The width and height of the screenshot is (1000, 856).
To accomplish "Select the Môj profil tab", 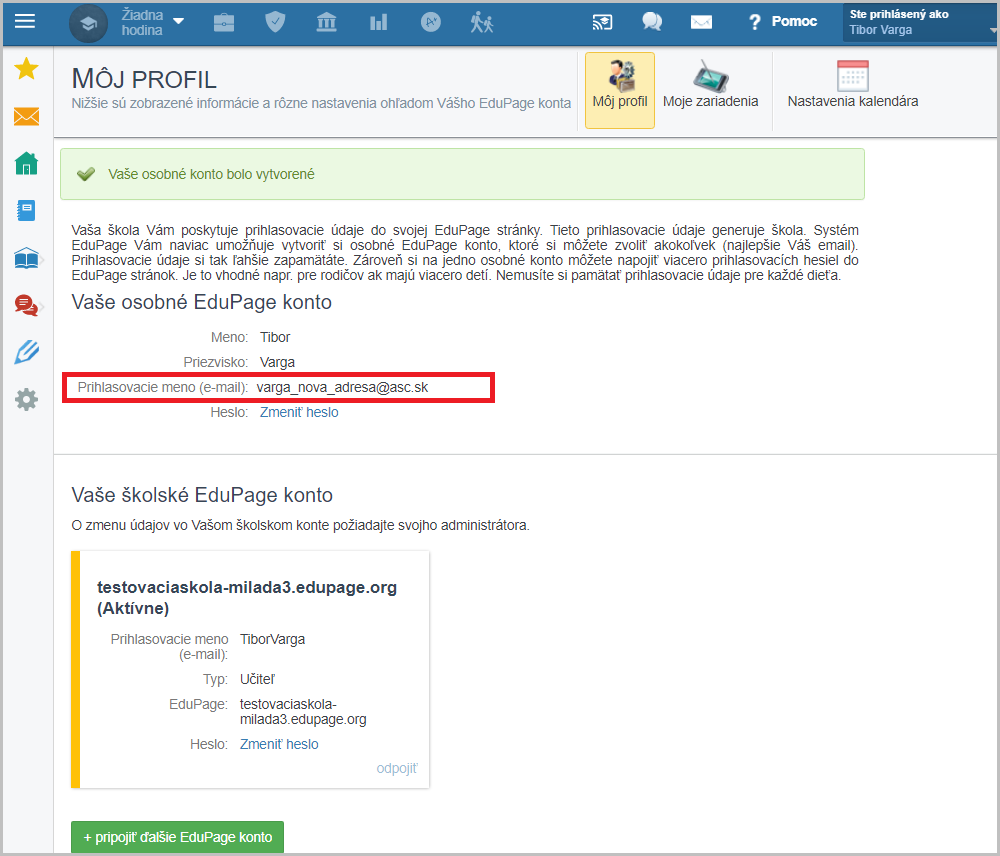I will click(x=620, y=90).
